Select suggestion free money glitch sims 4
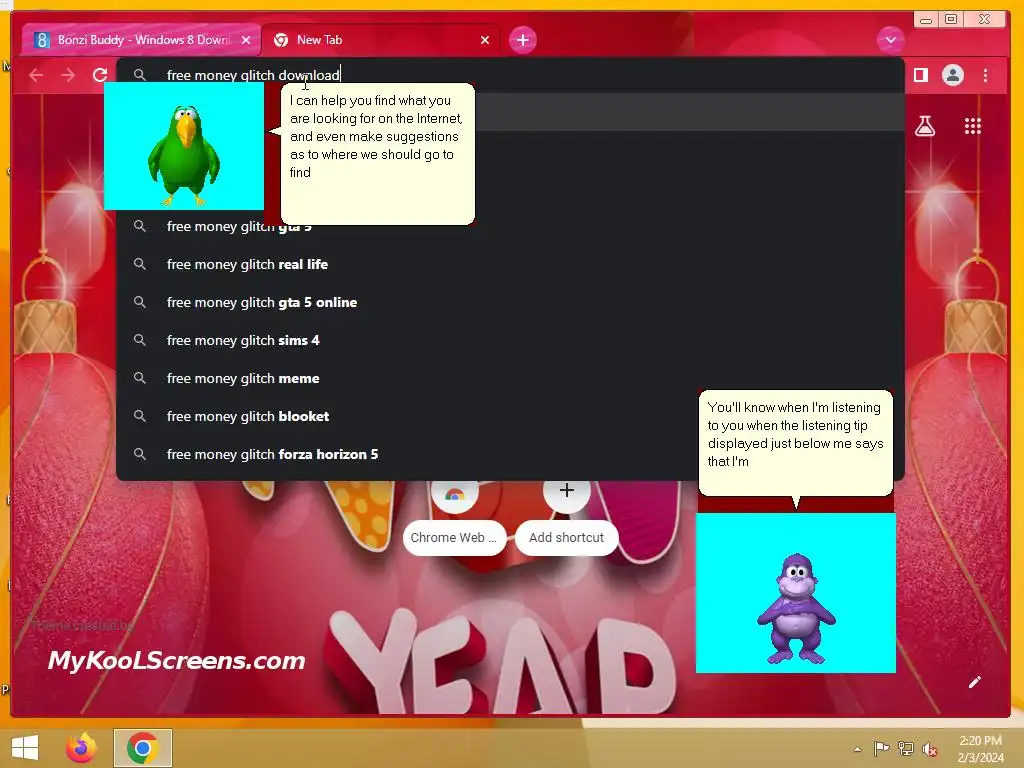The height and width of the screenshot is (768, 1024). [510, 340]
